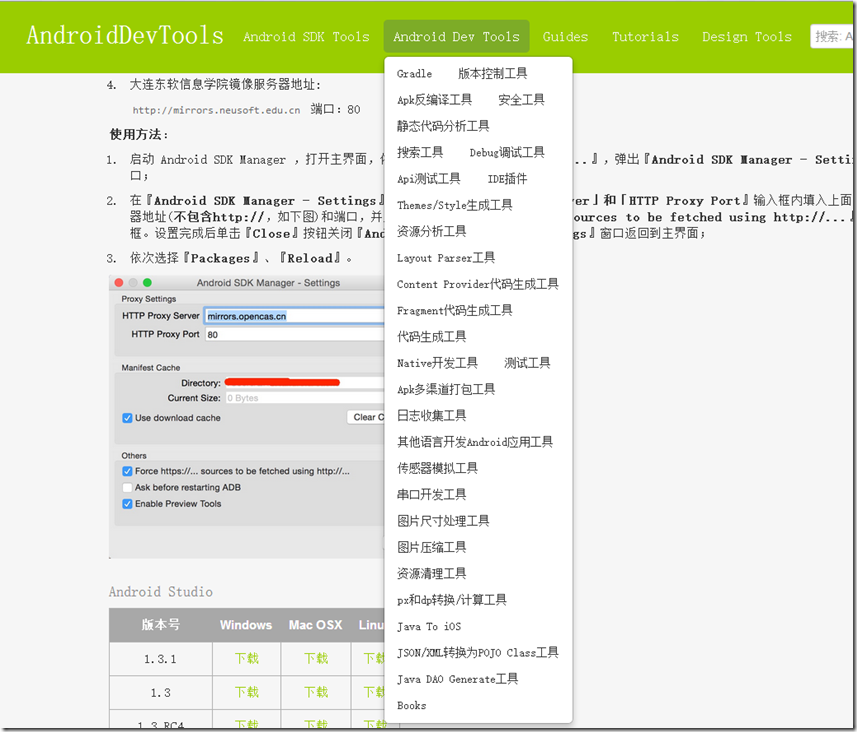The image size is (857, 732).
Task: Switch to the Guides menu
Action: tap(565, 36)
